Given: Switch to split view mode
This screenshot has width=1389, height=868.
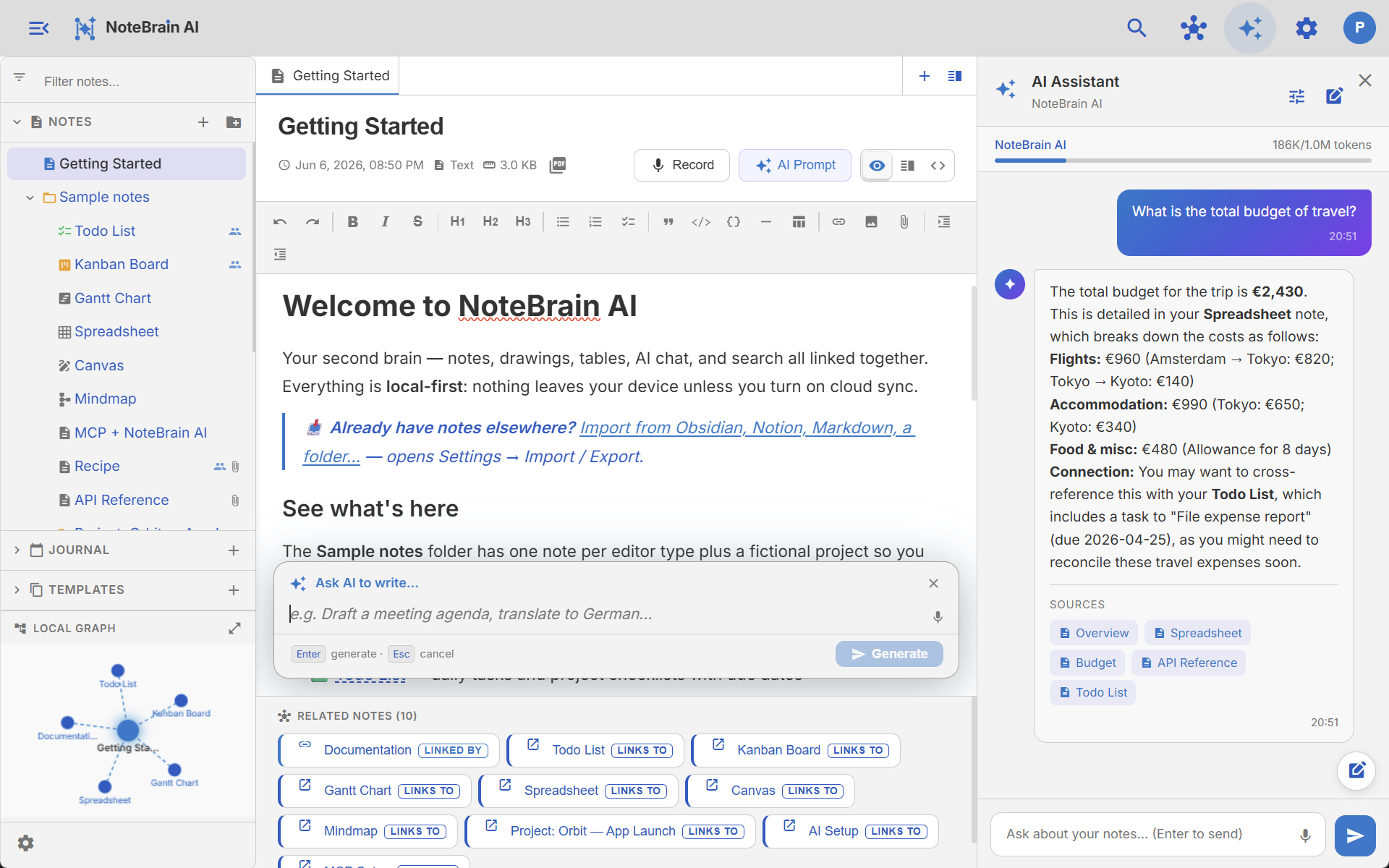Looking at the screenshot, I should coord(907,166).
